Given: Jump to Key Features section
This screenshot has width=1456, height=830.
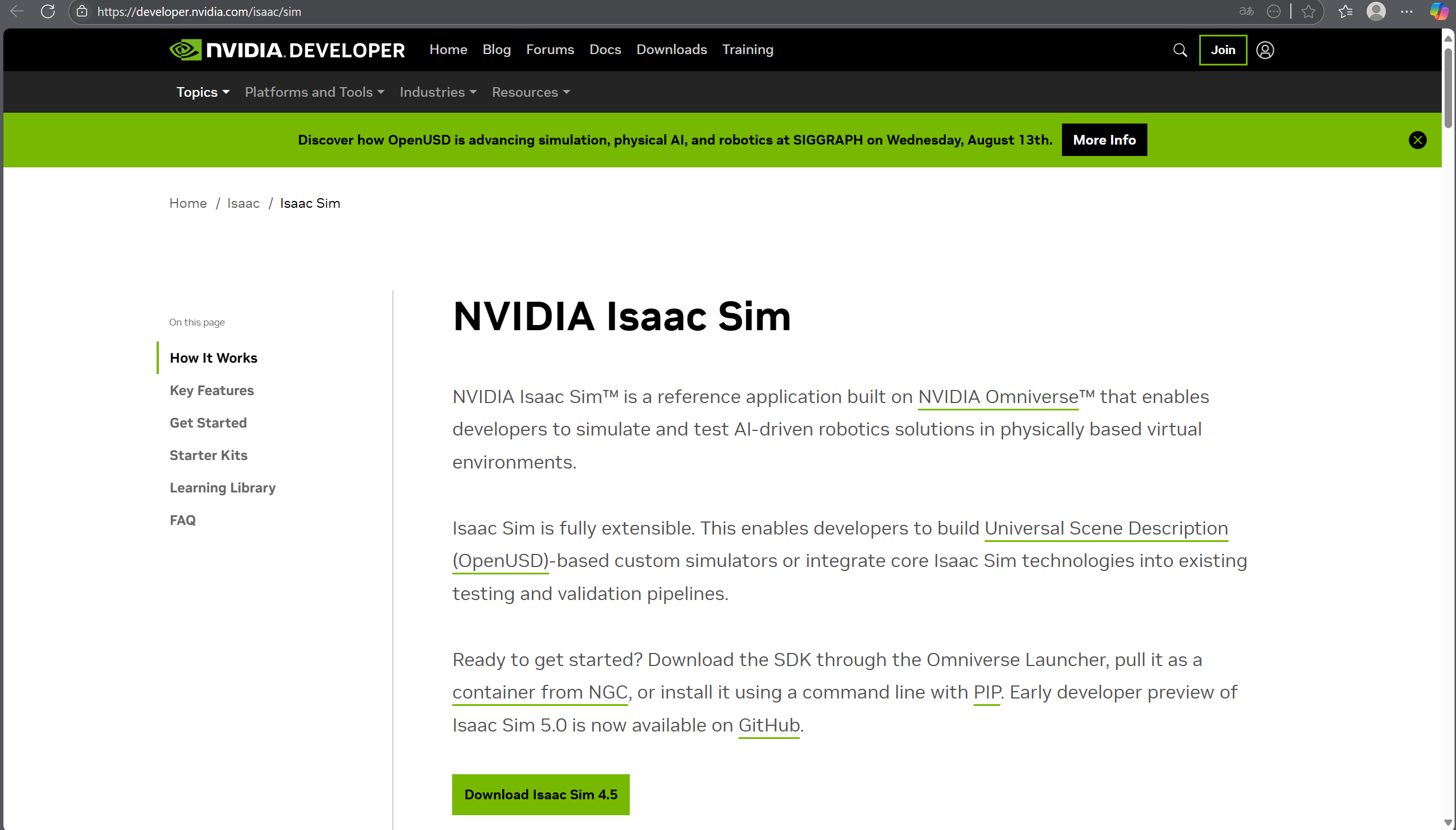Looking at the screenshot, I should click(x=212, y=391).
